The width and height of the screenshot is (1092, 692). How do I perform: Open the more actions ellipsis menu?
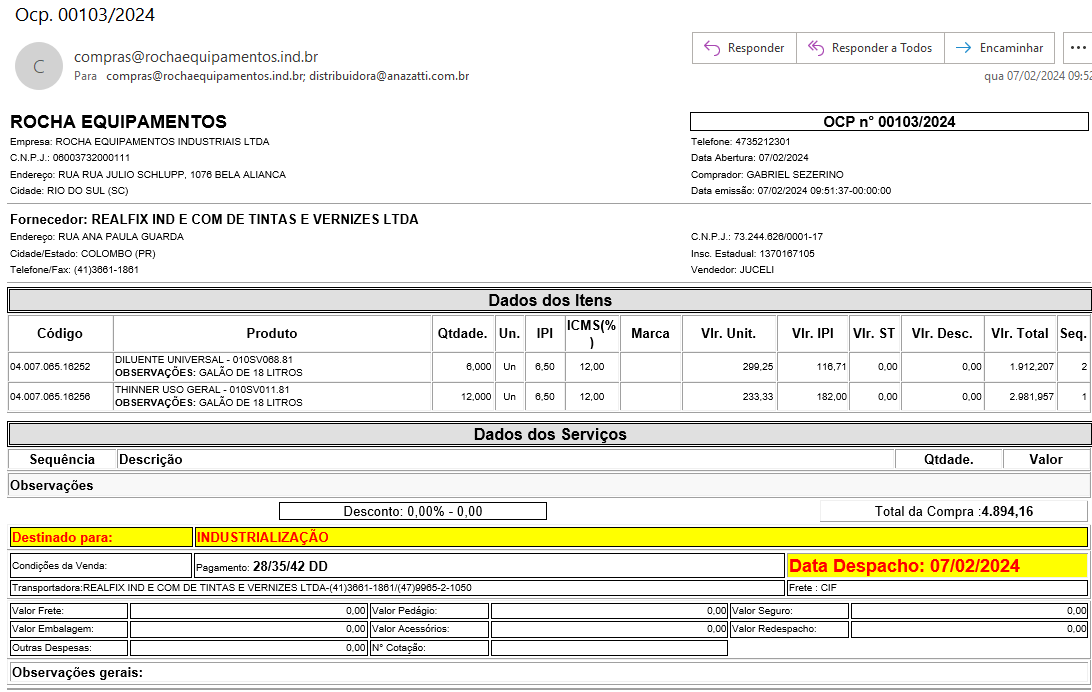[1076, 48]
